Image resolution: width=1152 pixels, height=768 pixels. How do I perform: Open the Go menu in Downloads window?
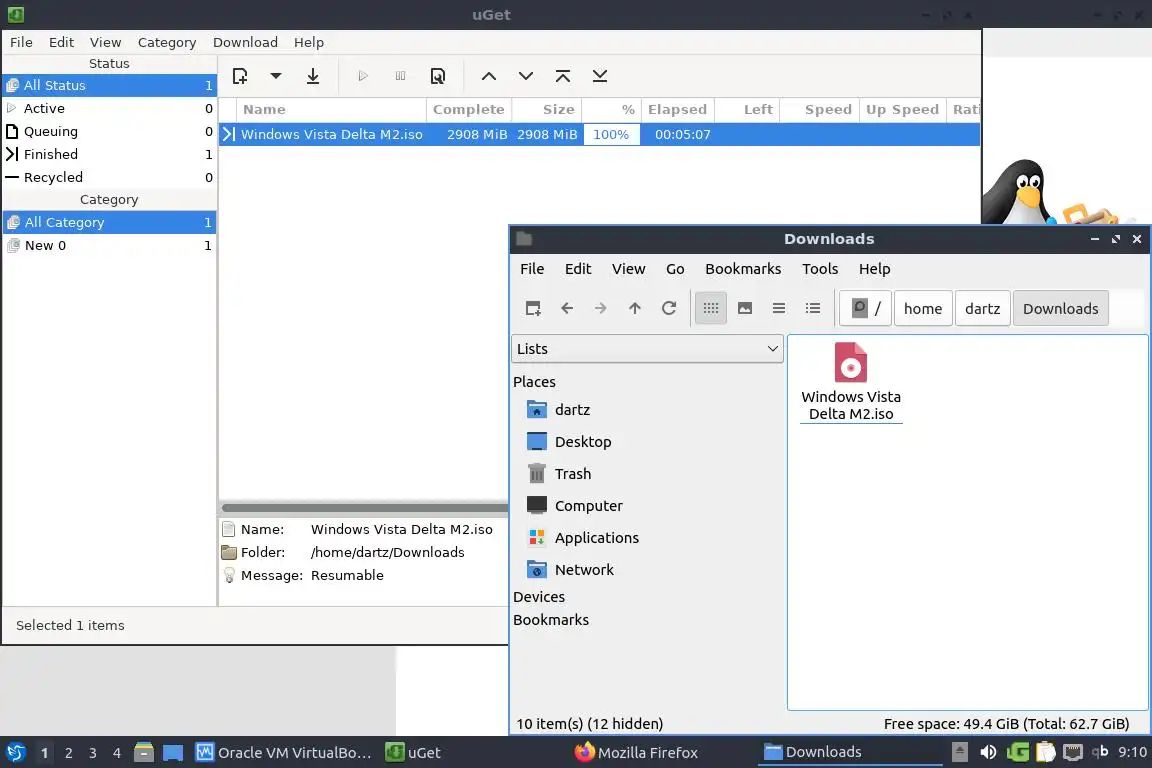click(x=675, y=269)
